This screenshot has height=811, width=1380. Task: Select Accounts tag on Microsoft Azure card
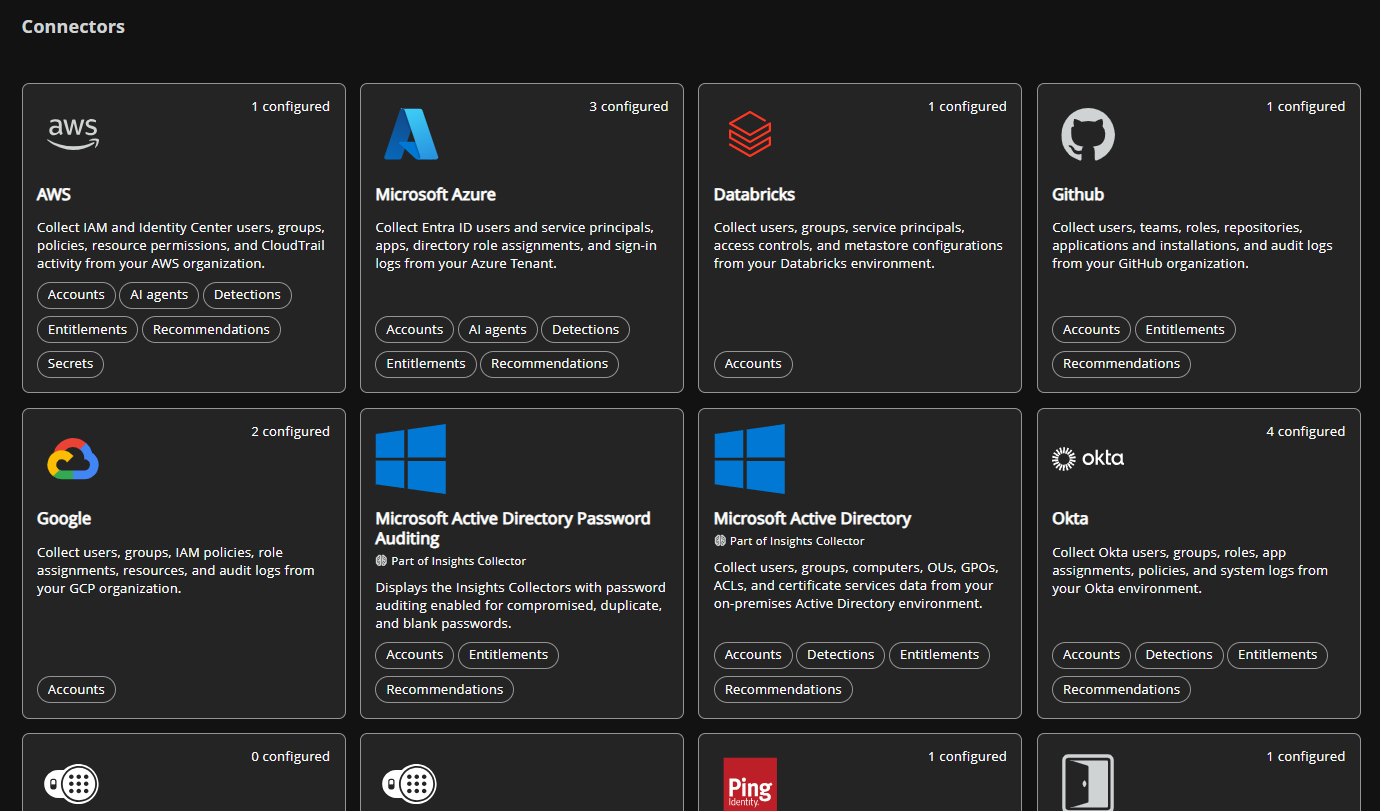414,329
